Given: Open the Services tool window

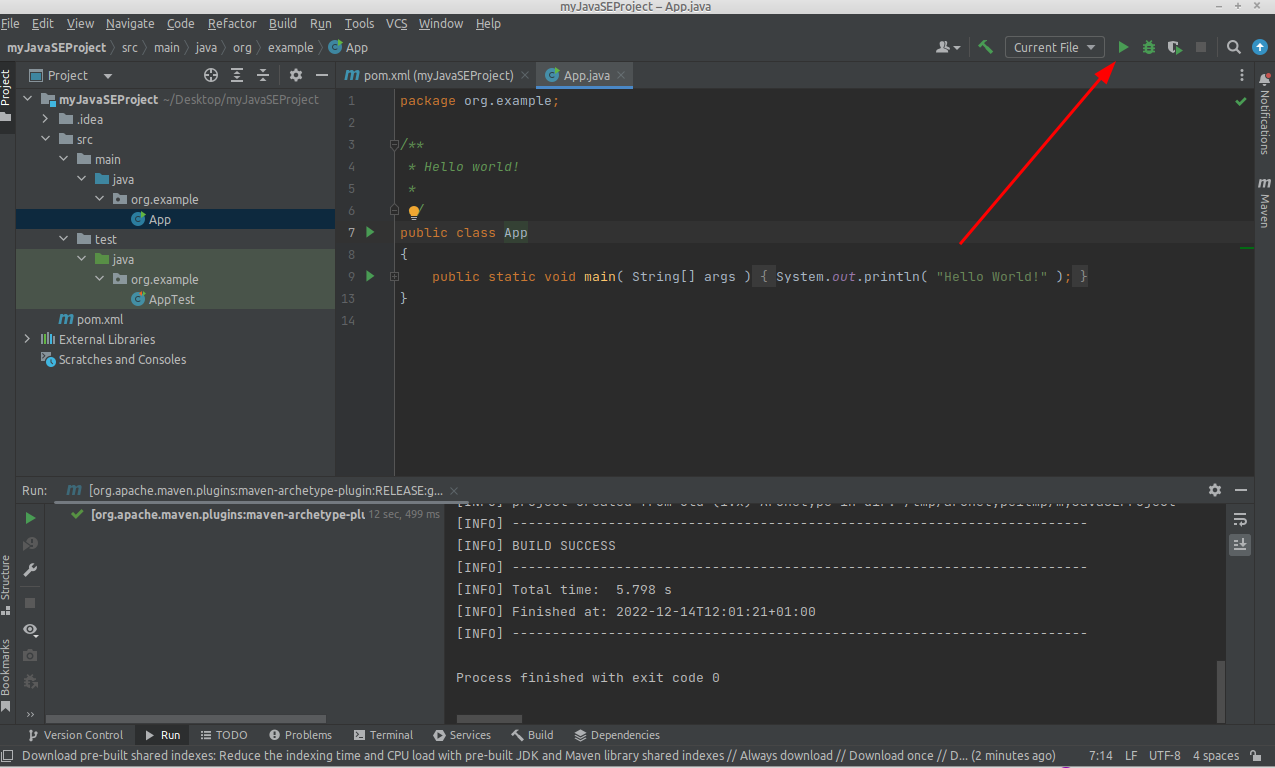Looking at the screenshot, I should coord(462,735).
